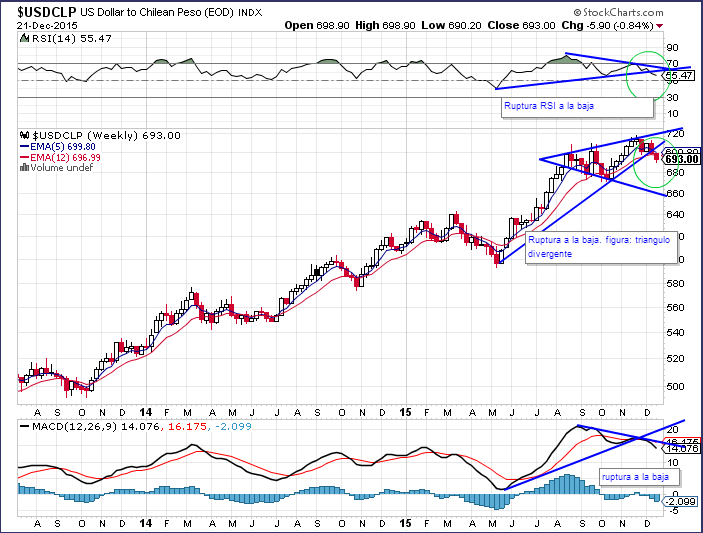Click the red down-arrow change indicator
The height and width of the screenshot is (533, 703).
(659, 26)
